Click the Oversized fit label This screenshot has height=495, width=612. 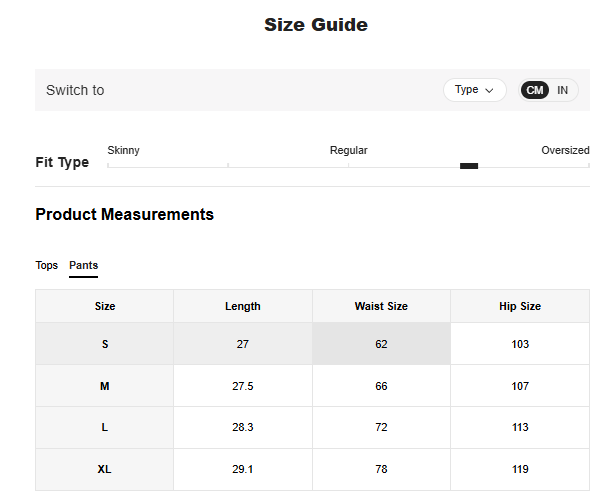click(x=565, y=150)
